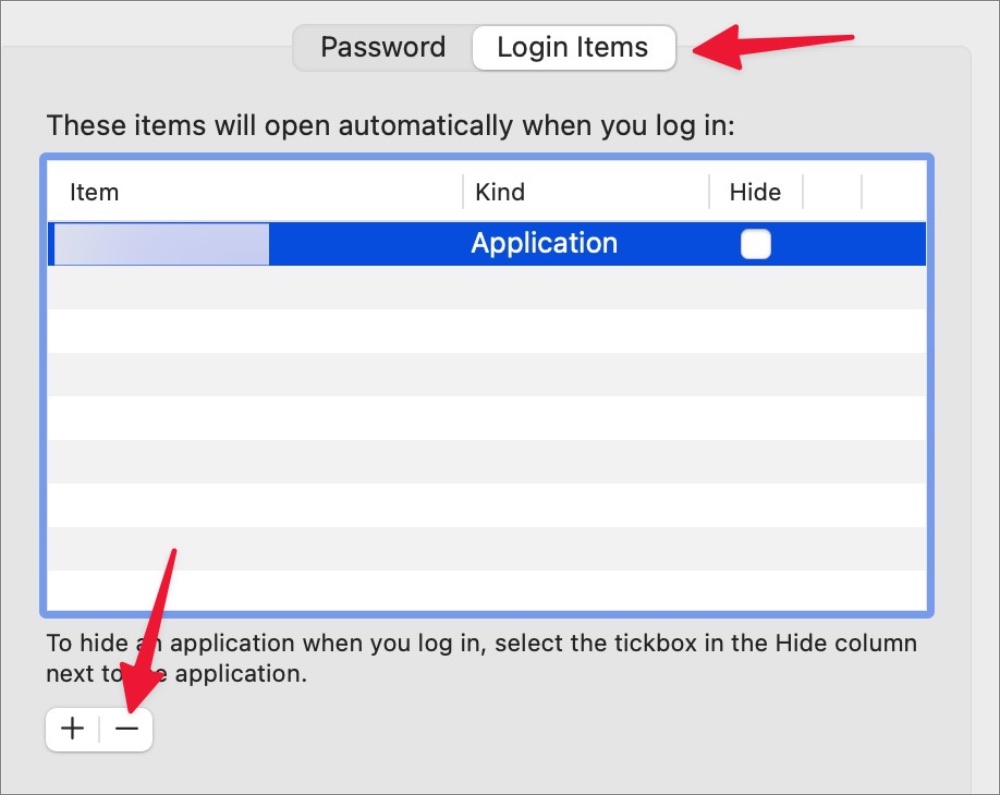Screen dimensions: 1000x795
Task: Click the divider between Item and Kind headers
Action: click(x=463, y=192)
